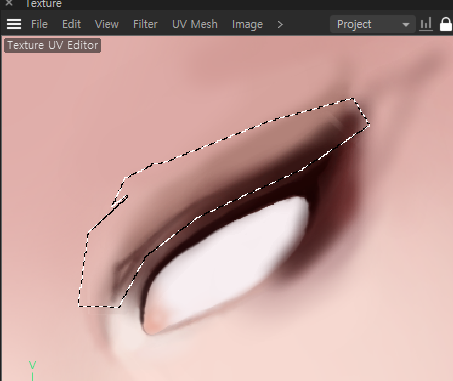
Task: Open the hamburger menu icon
Action: coord(14,24)
